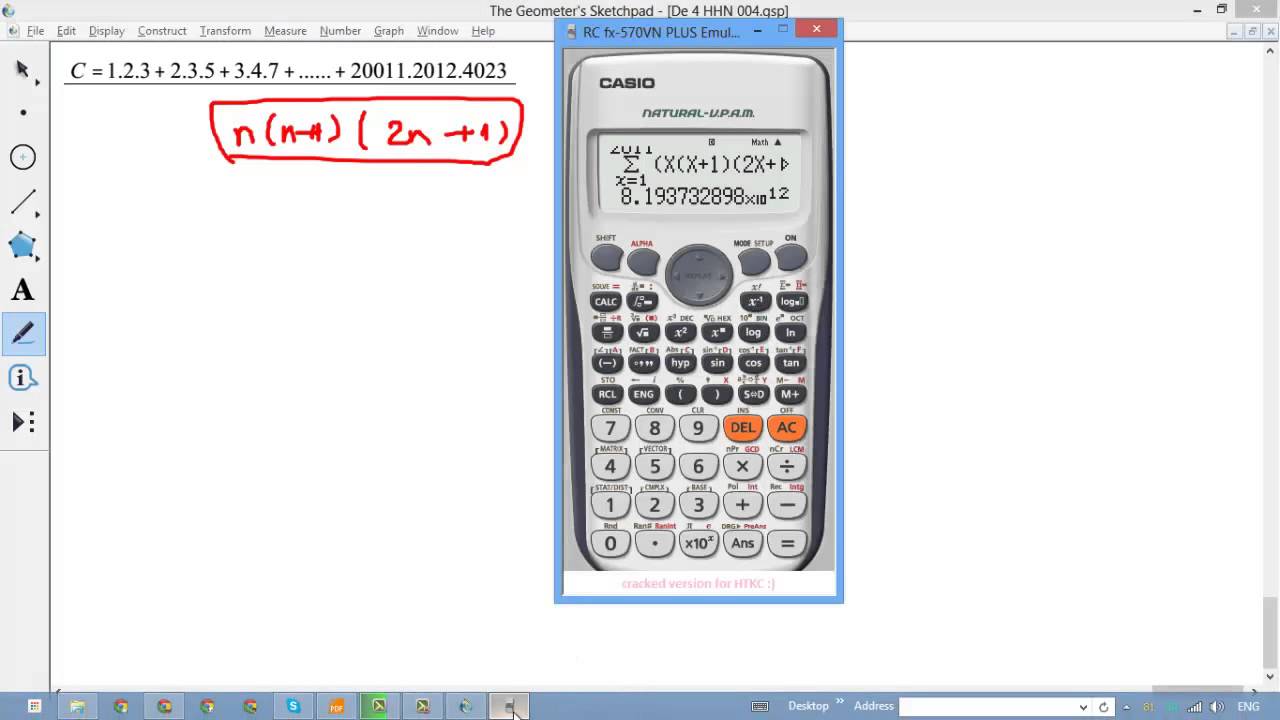The height and width of the screenshot is (720, 1280).
Task: Click the plus key on calculator
Action: (742, 505)
